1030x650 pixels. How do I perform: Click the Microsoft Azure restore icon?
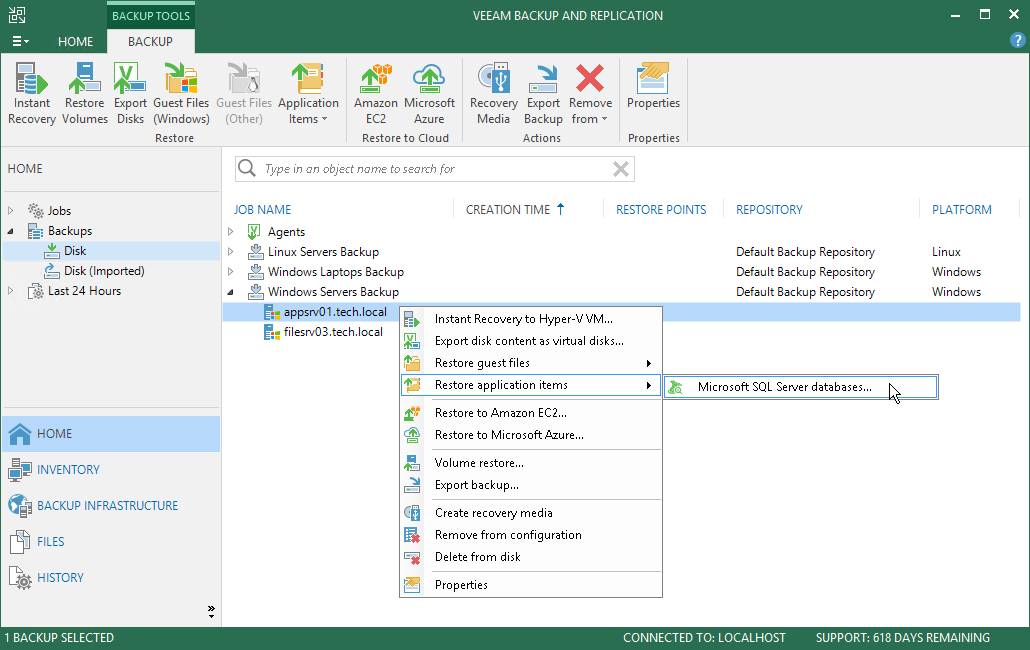[429, 93]
